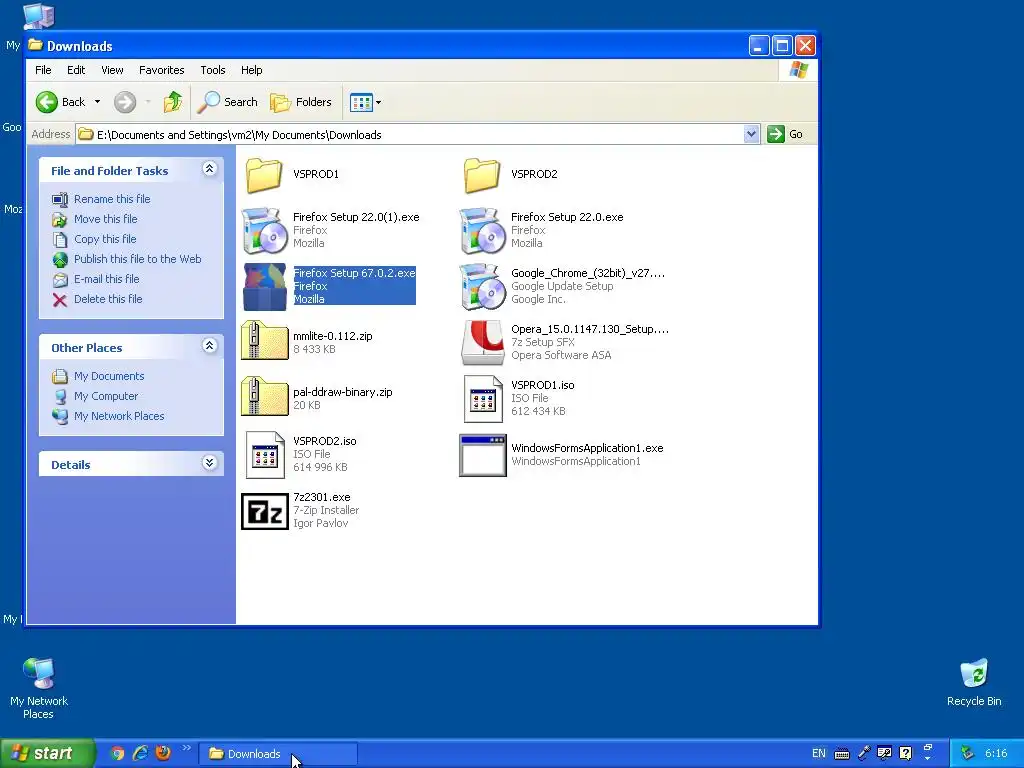Image resolution: width=1024 pixels, height=768 pixels.
Task: Select the VSPROD2 folder icon
Action: [483, 175]
